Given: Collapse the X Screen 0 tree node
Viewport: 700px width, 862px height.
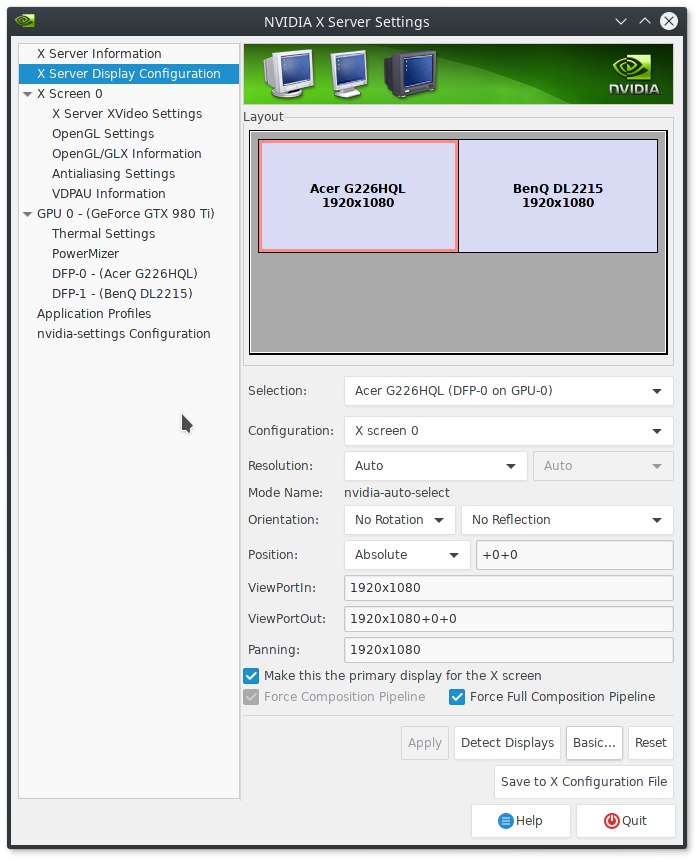Looking at the screenshot, I should coord(27,94).
